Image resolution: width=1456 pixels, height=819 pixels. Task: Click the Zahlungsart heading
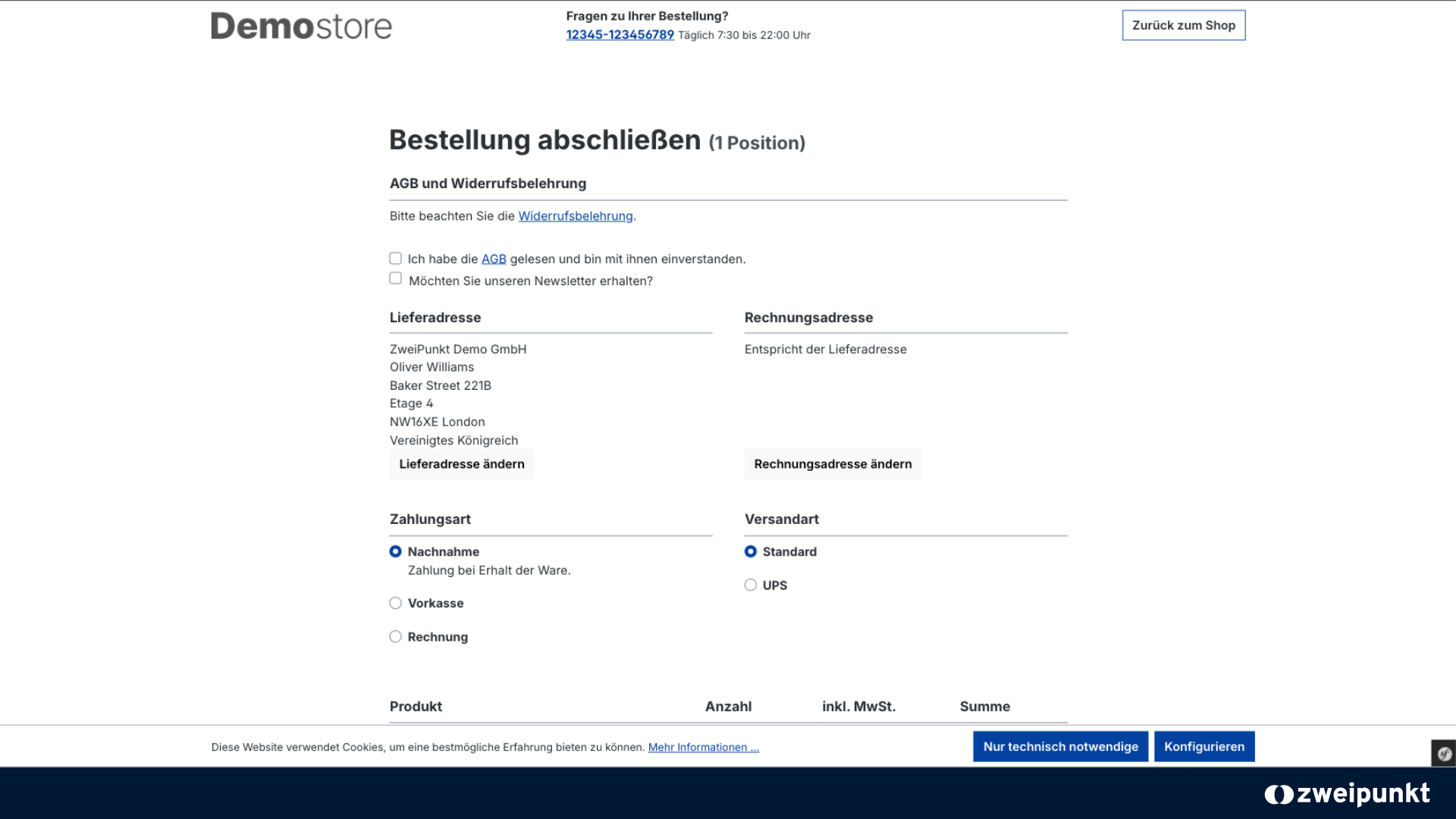[430, 519]
